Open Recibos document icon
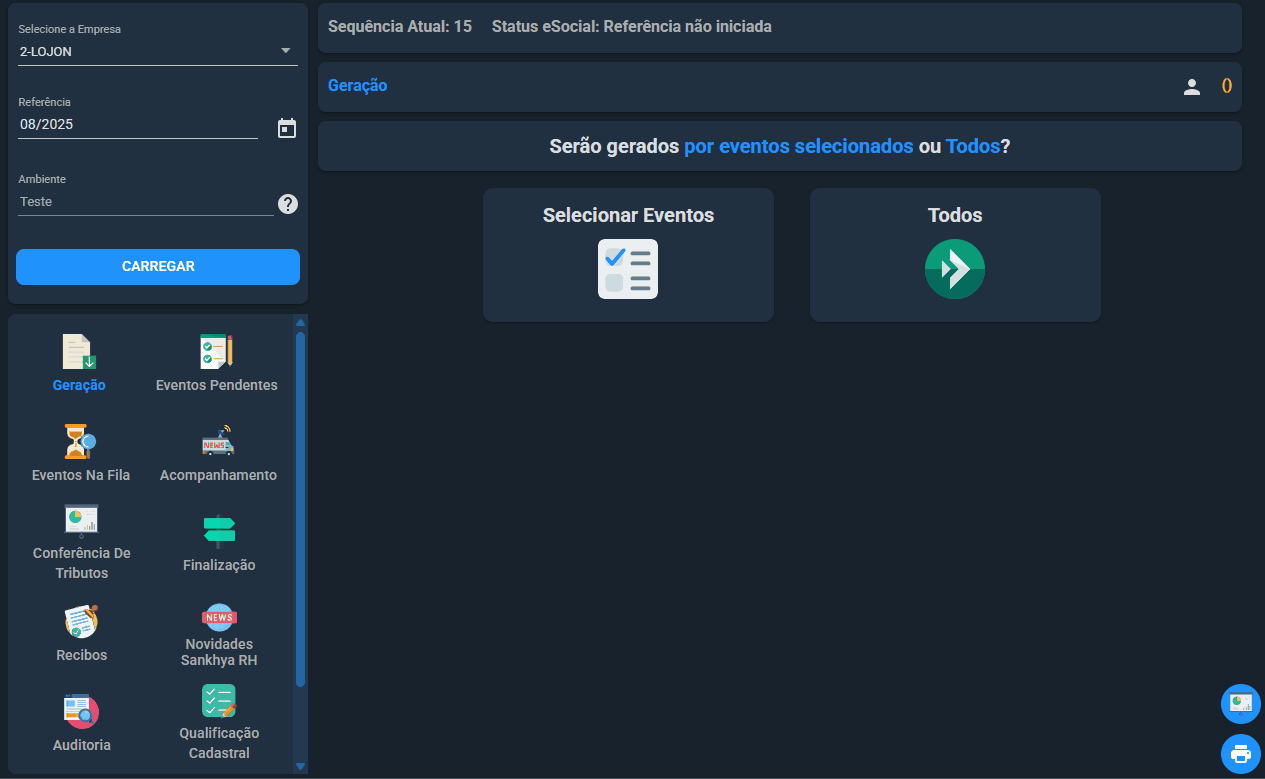 (x=81, y=621)
